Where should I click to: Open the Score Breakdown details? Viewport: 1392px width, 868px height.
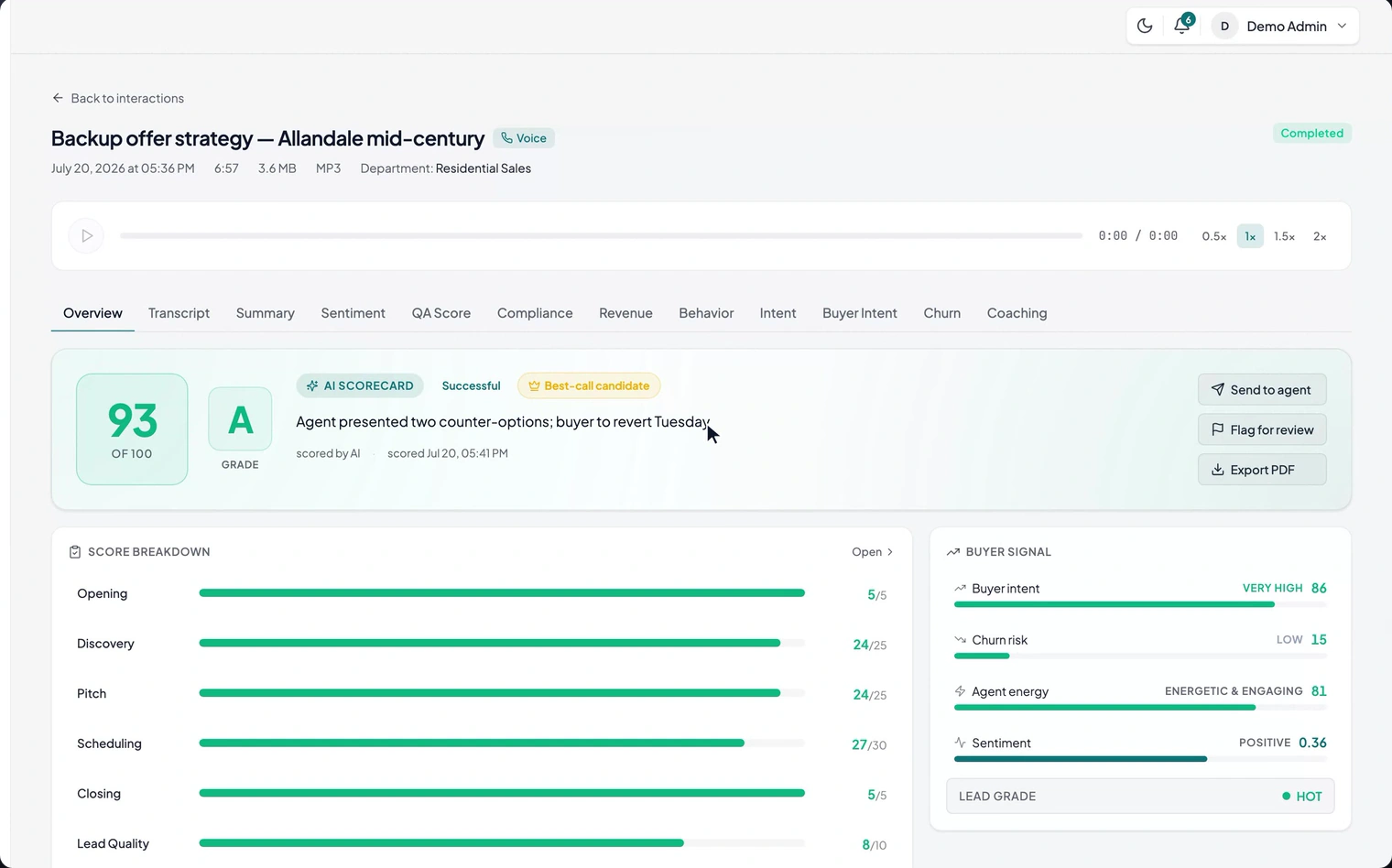[872, 552]
